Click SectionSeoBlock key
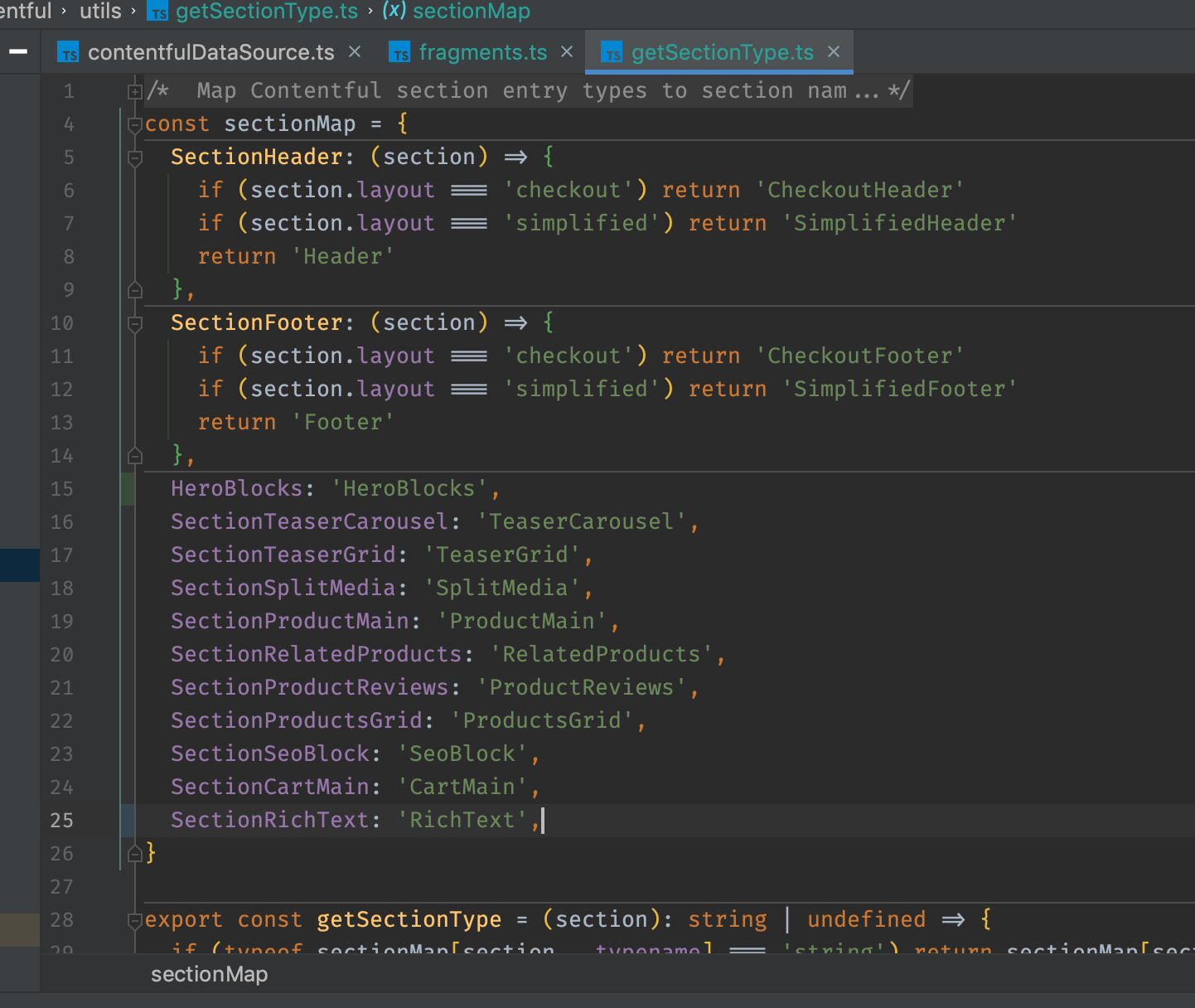This screenshot has height=1008, width=1195. tap(270, 754)
